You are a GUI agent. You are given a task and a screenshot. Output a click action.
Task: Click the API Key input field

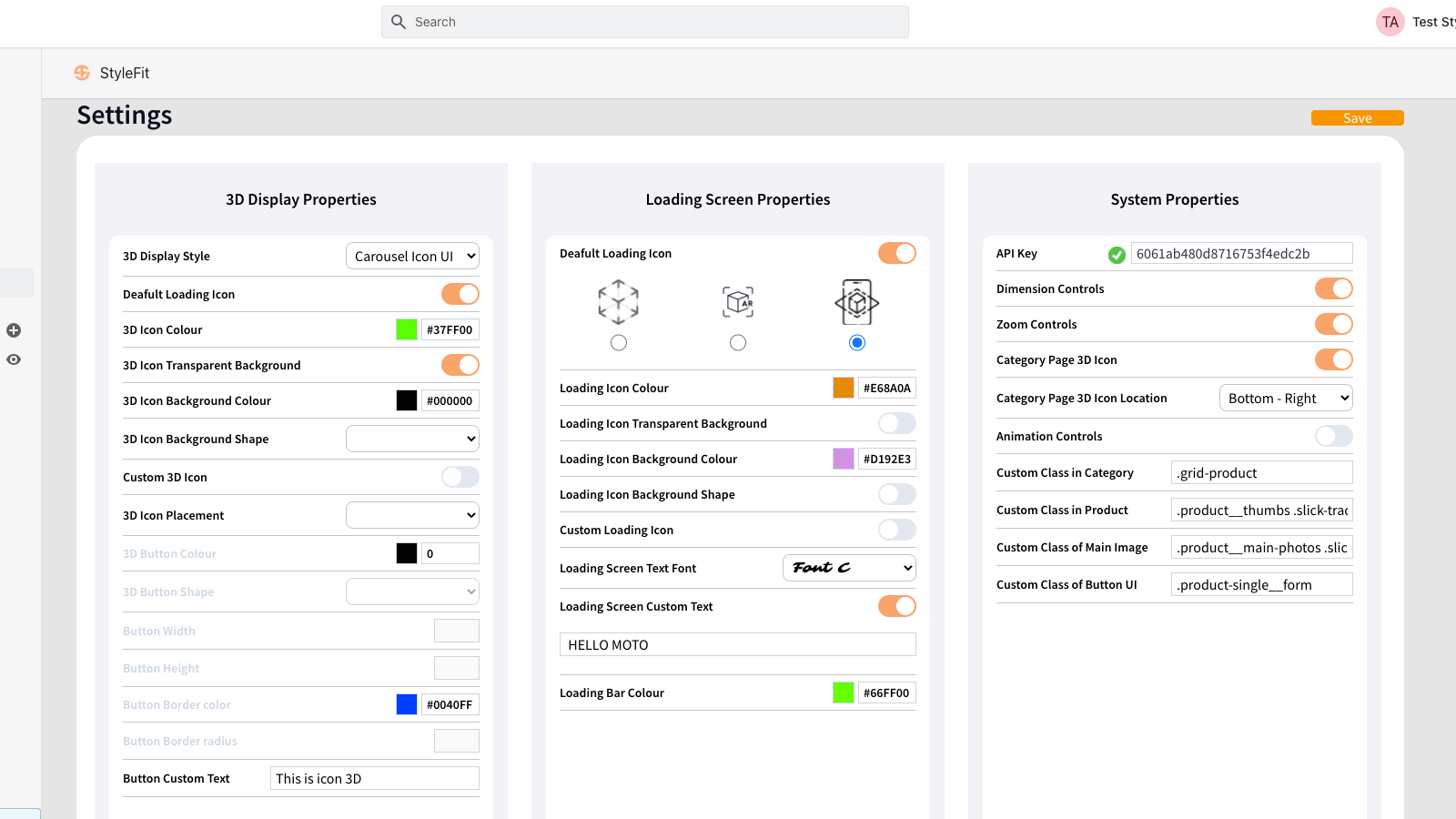[1242, 254]
